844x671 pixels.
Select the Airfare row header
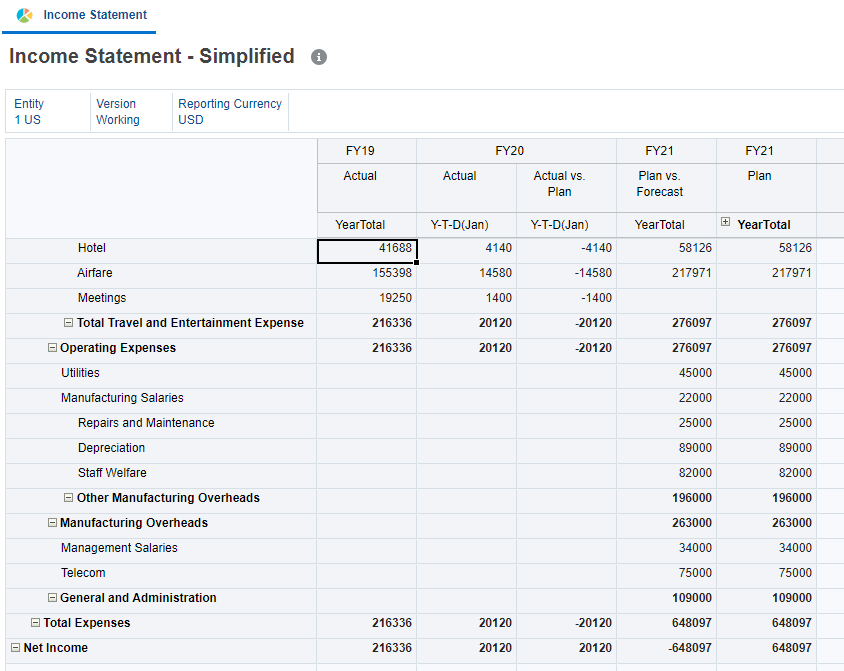click(95, 273)
